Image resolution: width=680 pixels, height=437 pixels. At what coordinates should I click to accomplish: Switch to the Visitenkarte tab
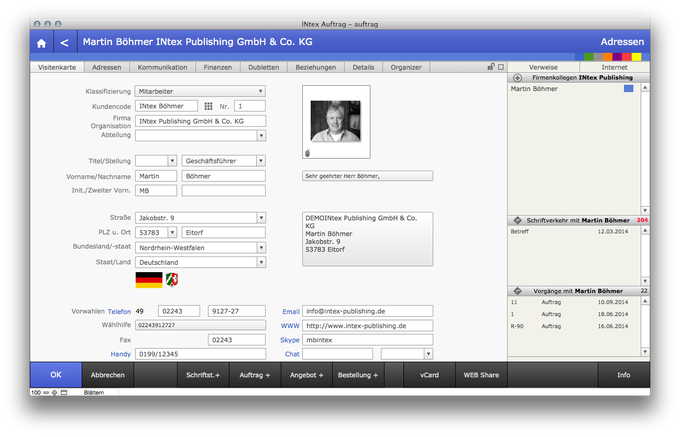[x=57, y=67]
